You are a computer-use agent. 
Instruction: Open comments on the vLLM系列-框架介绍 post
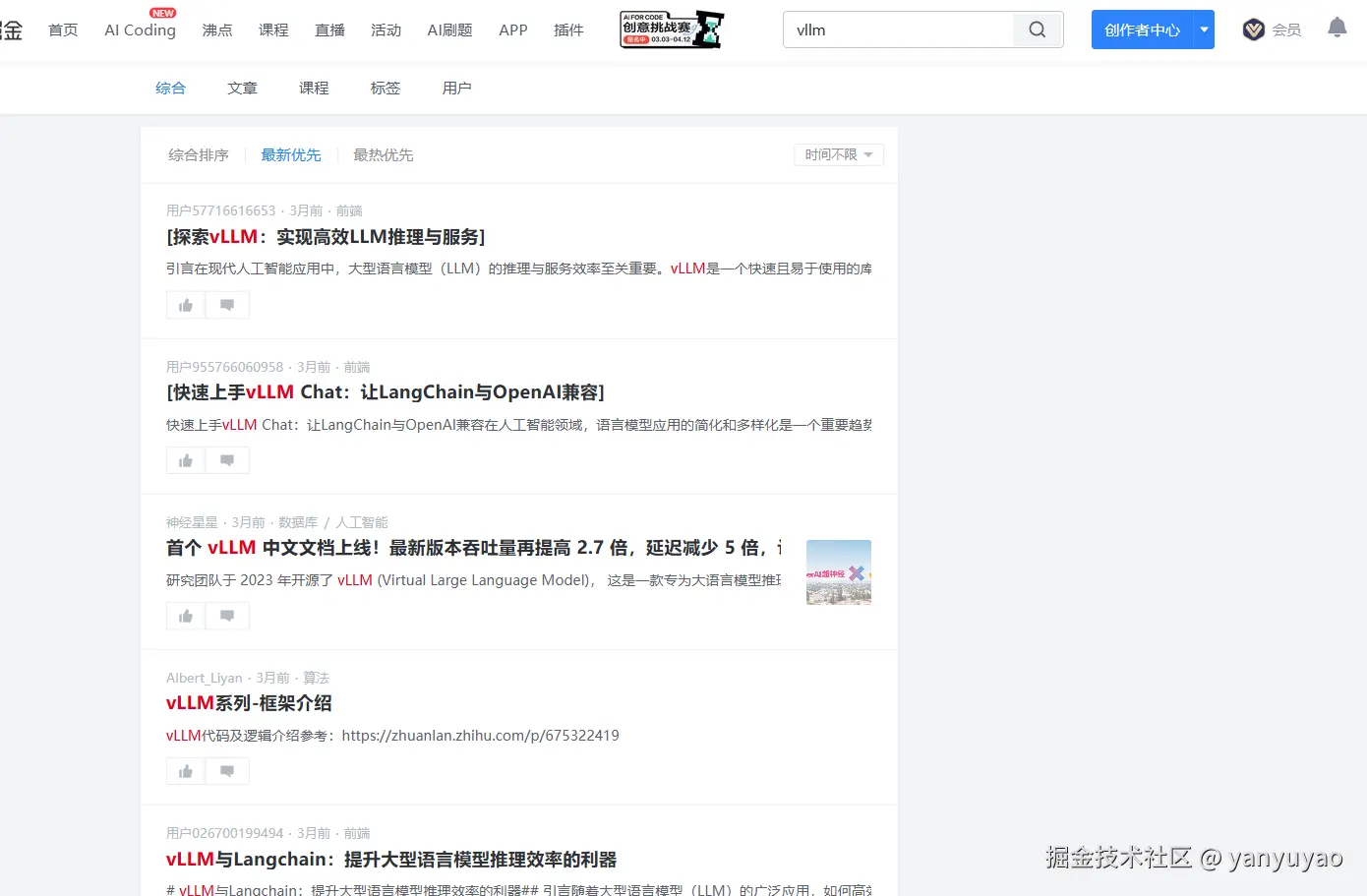coord(227,770)
